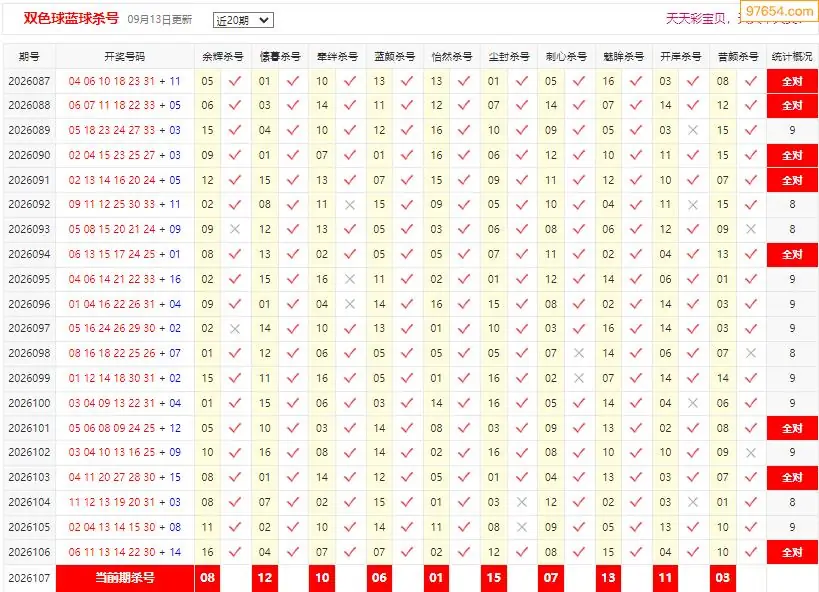819x592 pixels.
Task: Select the 开奖号码 column header
Action: (124, 56)
